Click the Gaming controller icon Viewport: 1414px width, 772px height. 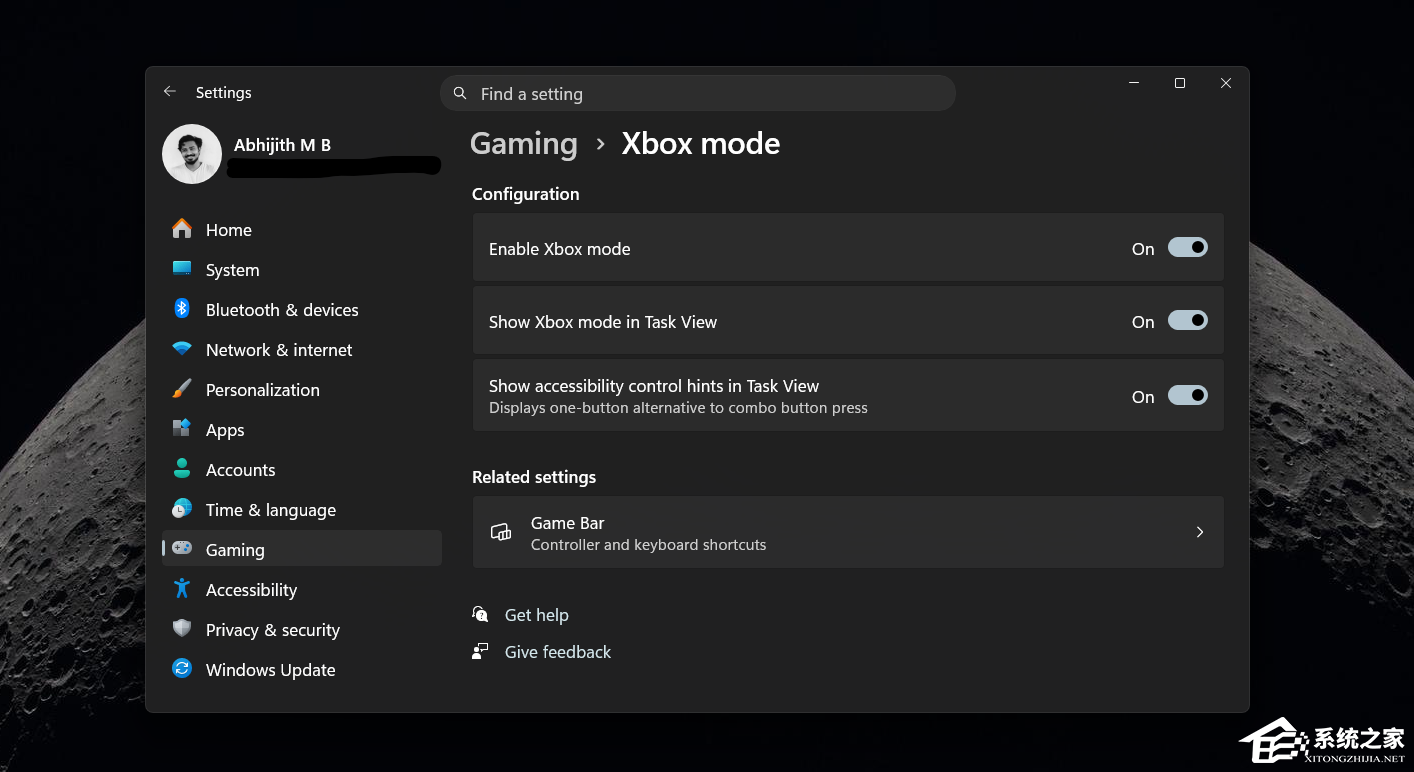pos(182,548)
